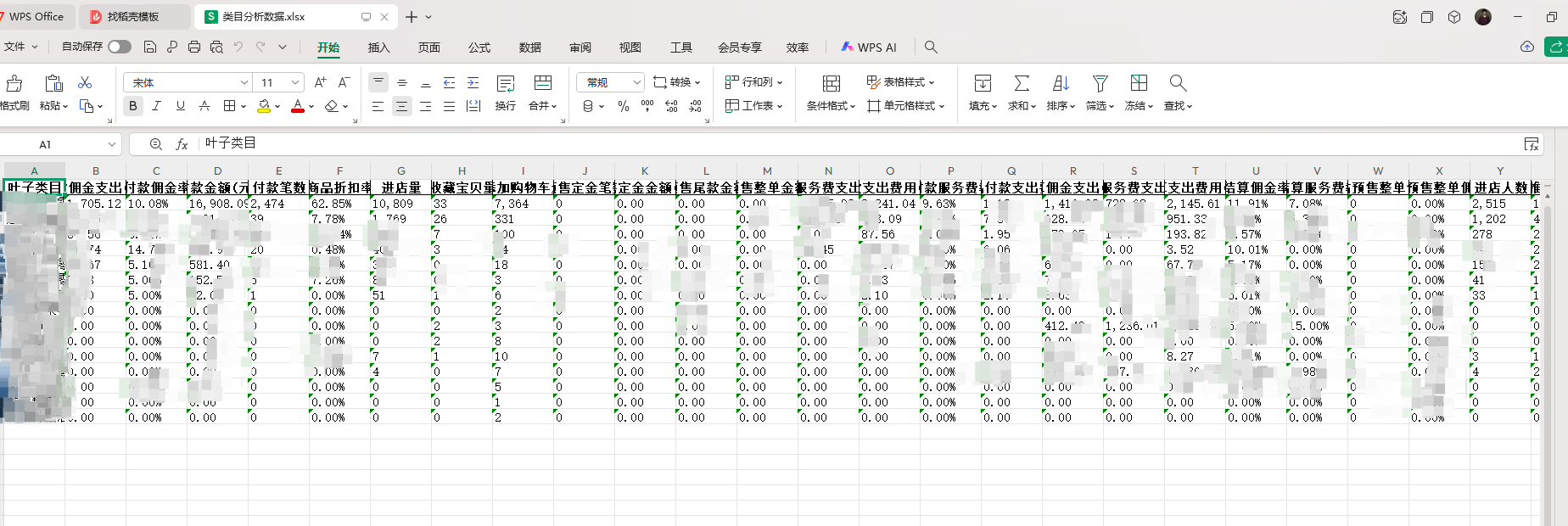Image resolution: width=1568 pixels, height=526 pixels.
Task: Open the font name dropdown (宋体)
Action: 244,82
